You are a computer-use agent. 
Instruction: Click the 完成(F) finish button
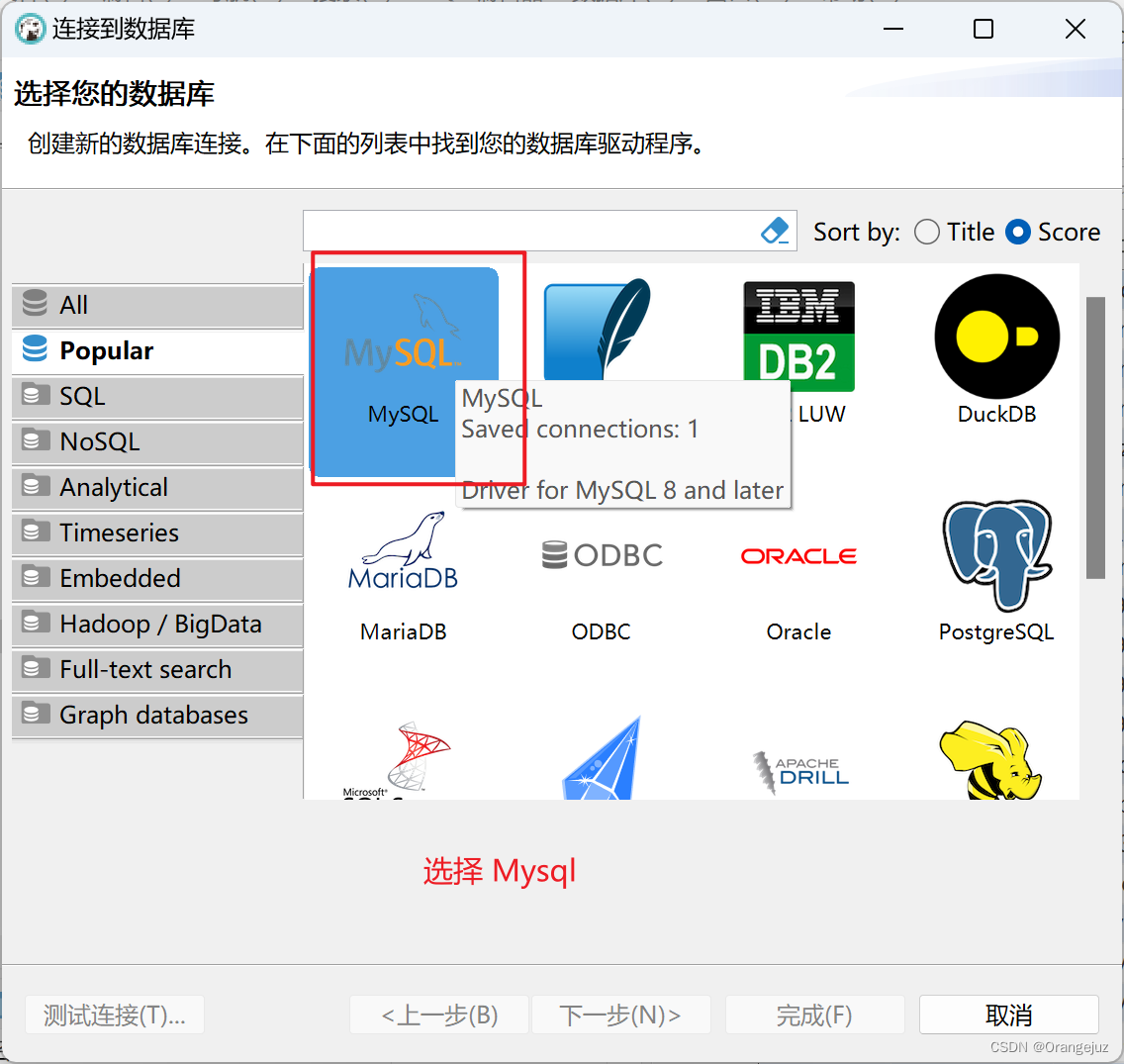pos(815,1015)
